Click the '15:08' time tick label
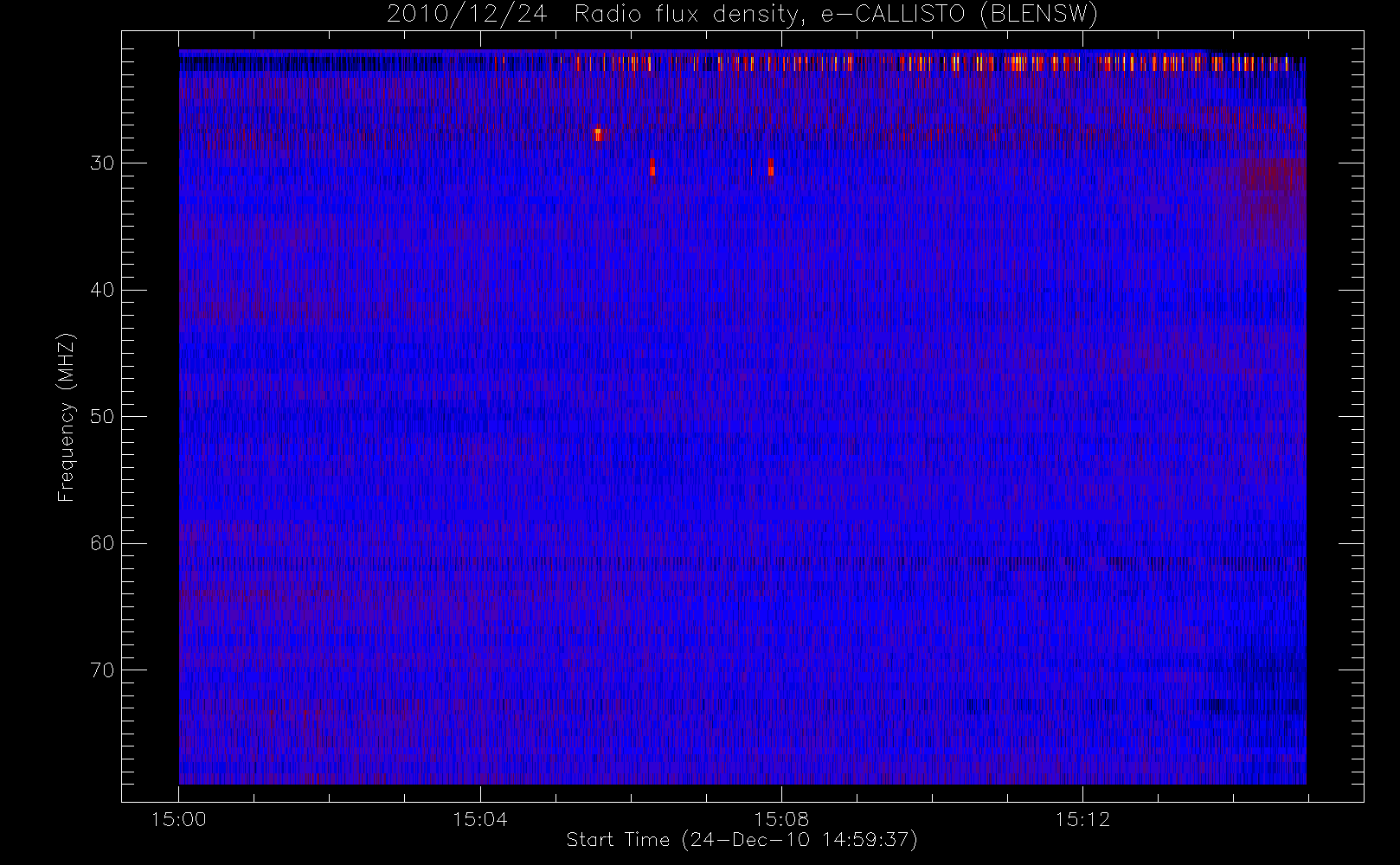Screen dimensions: 1400x865 point(781,819)
